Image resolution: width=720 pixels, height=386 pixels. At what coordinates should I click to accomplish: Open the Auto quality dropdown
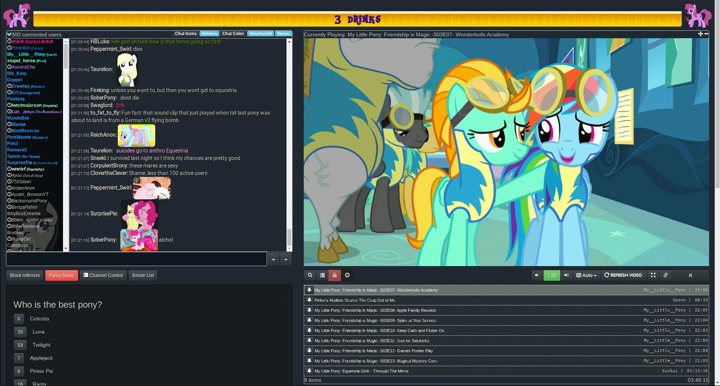pos(586,275)
